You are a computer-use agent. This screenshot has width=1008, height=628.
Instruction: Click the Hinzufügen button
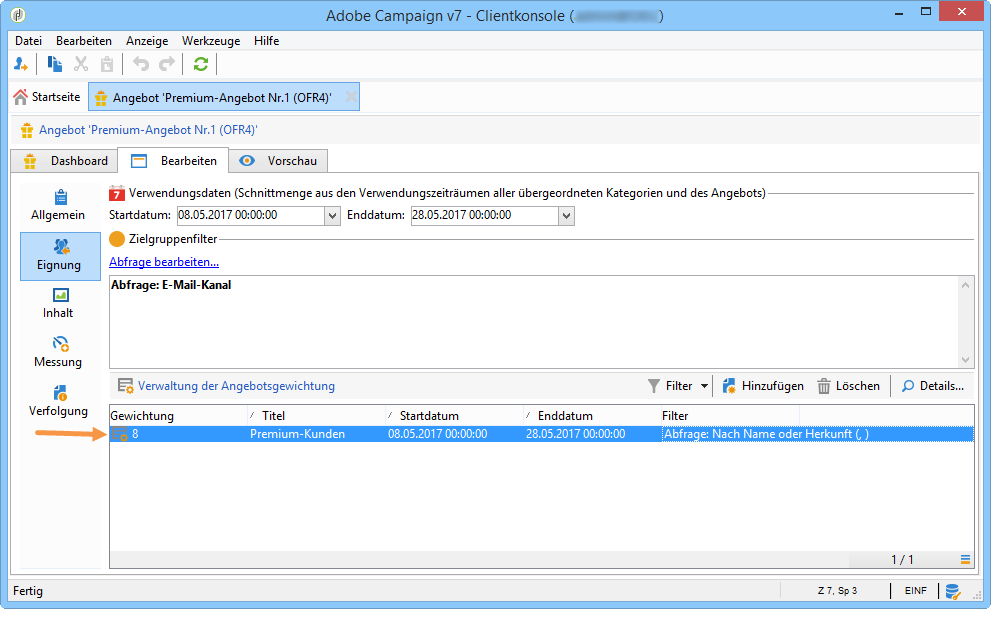pyautogui.click(x=763, y=386)
